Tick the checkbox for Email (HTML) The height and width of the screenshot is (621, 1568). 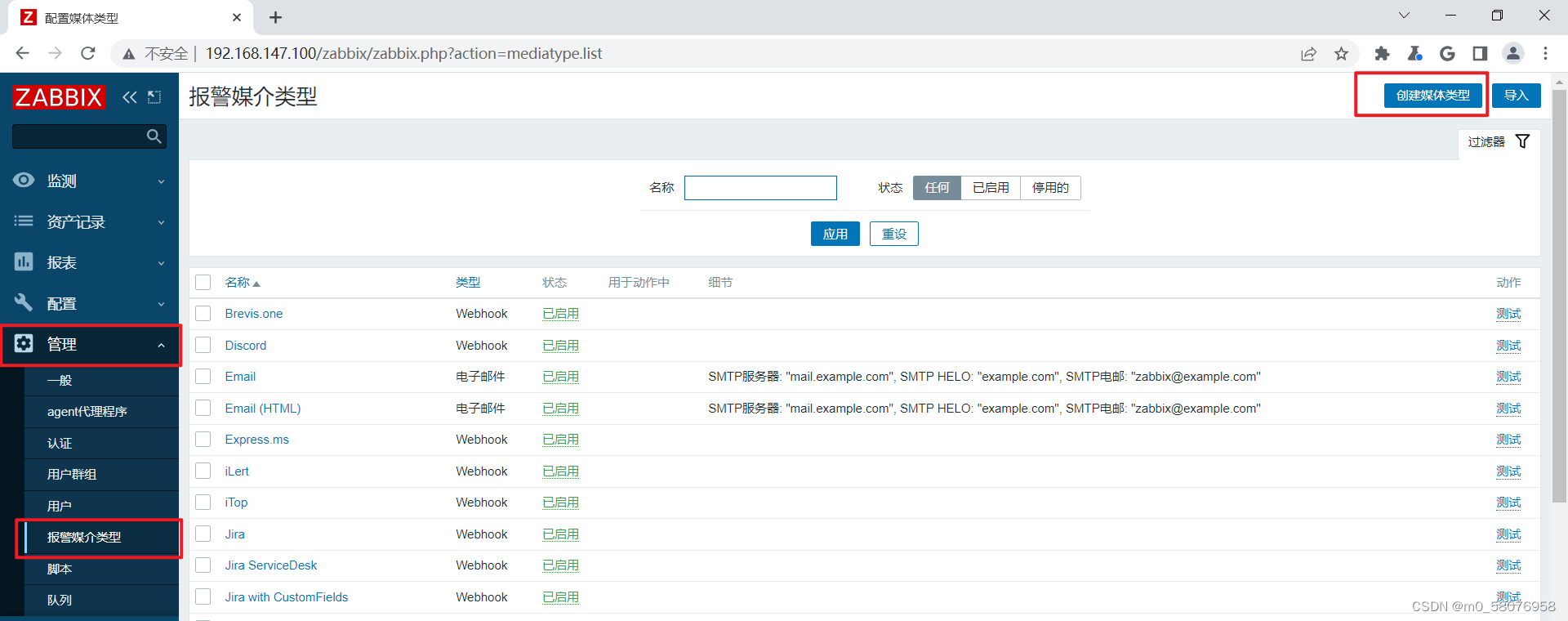click(x=203, y=408)
